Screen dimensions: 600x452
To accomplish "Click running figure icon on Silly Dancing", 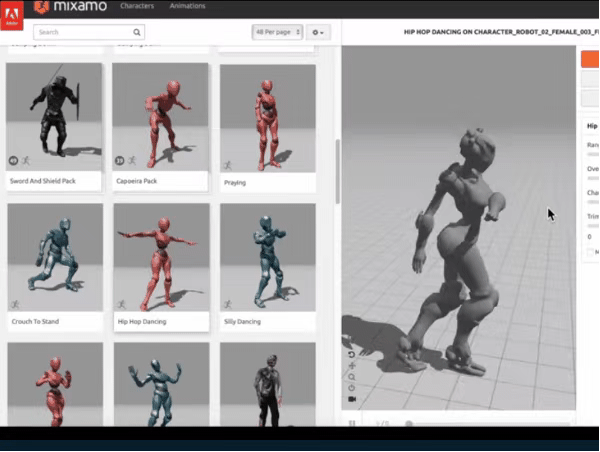I will point(228,305).
